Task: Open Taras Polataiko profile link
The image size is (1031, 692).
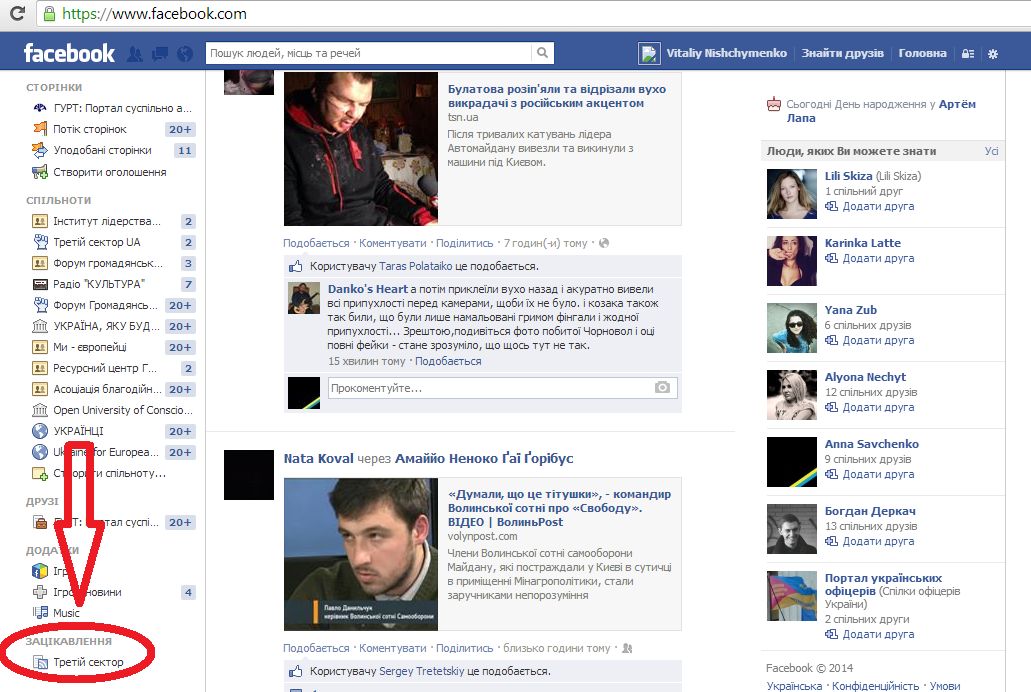Action: click(416, 266)
